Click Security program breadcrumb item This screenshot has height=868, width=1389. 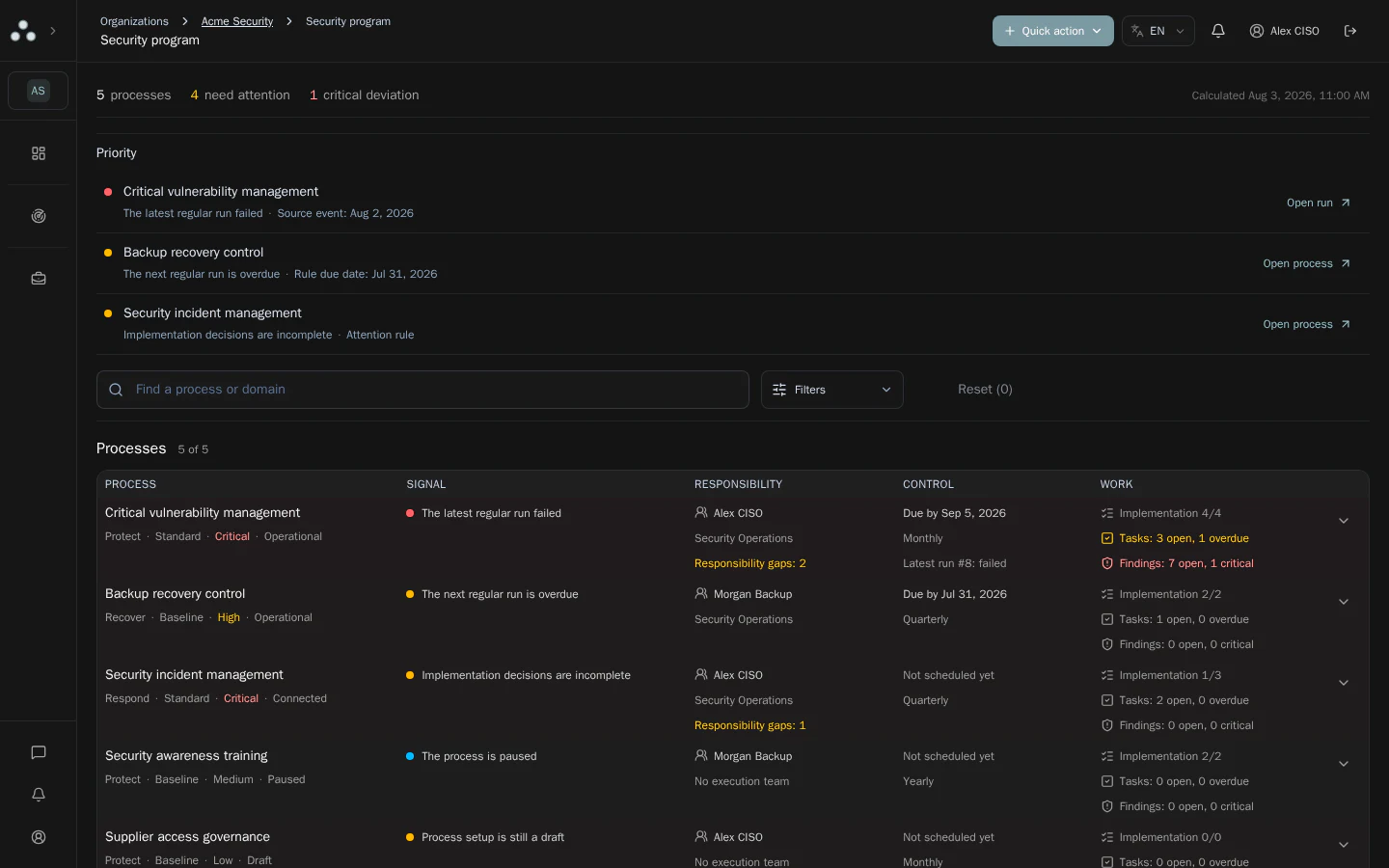coord(348,21)
